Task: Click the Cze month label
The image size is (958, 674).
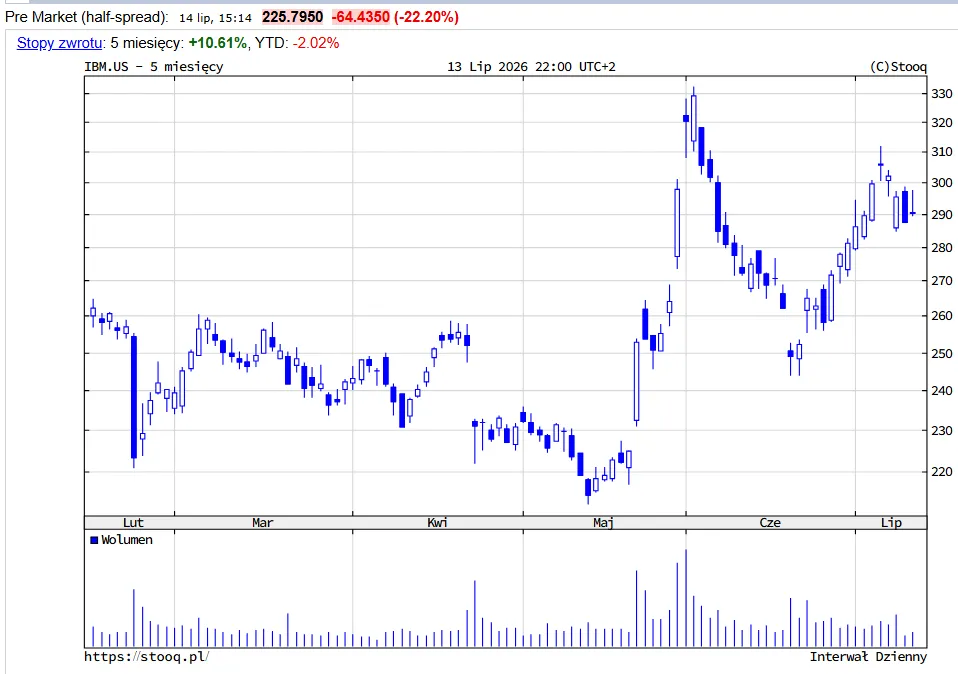Action: 770,522
